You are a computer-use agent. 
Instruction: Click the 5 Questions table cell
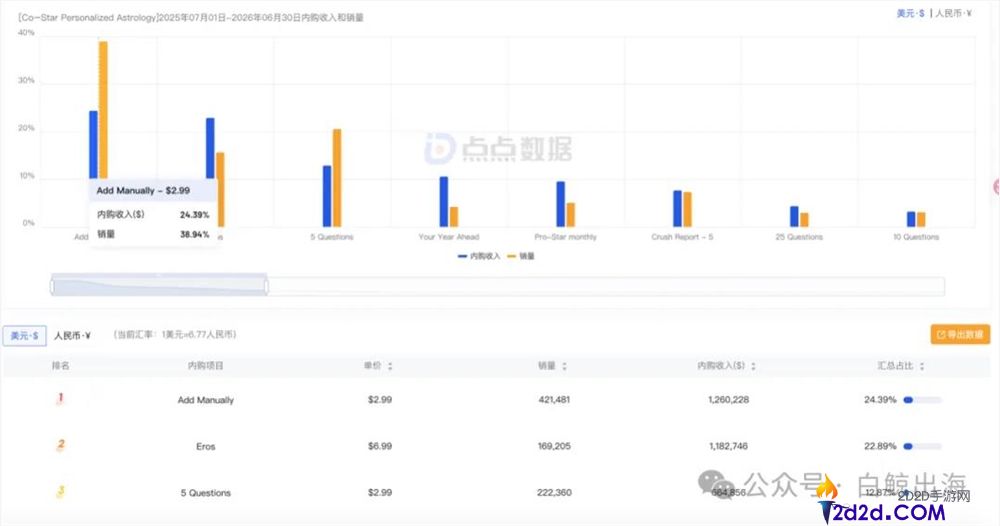[205, 493]
